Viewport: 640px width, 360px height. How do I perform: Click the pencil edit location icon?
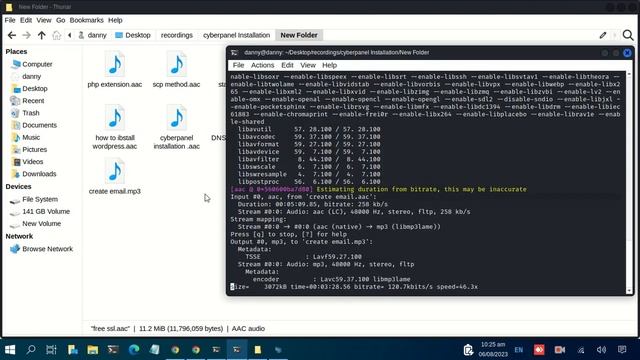pos(603,36)
